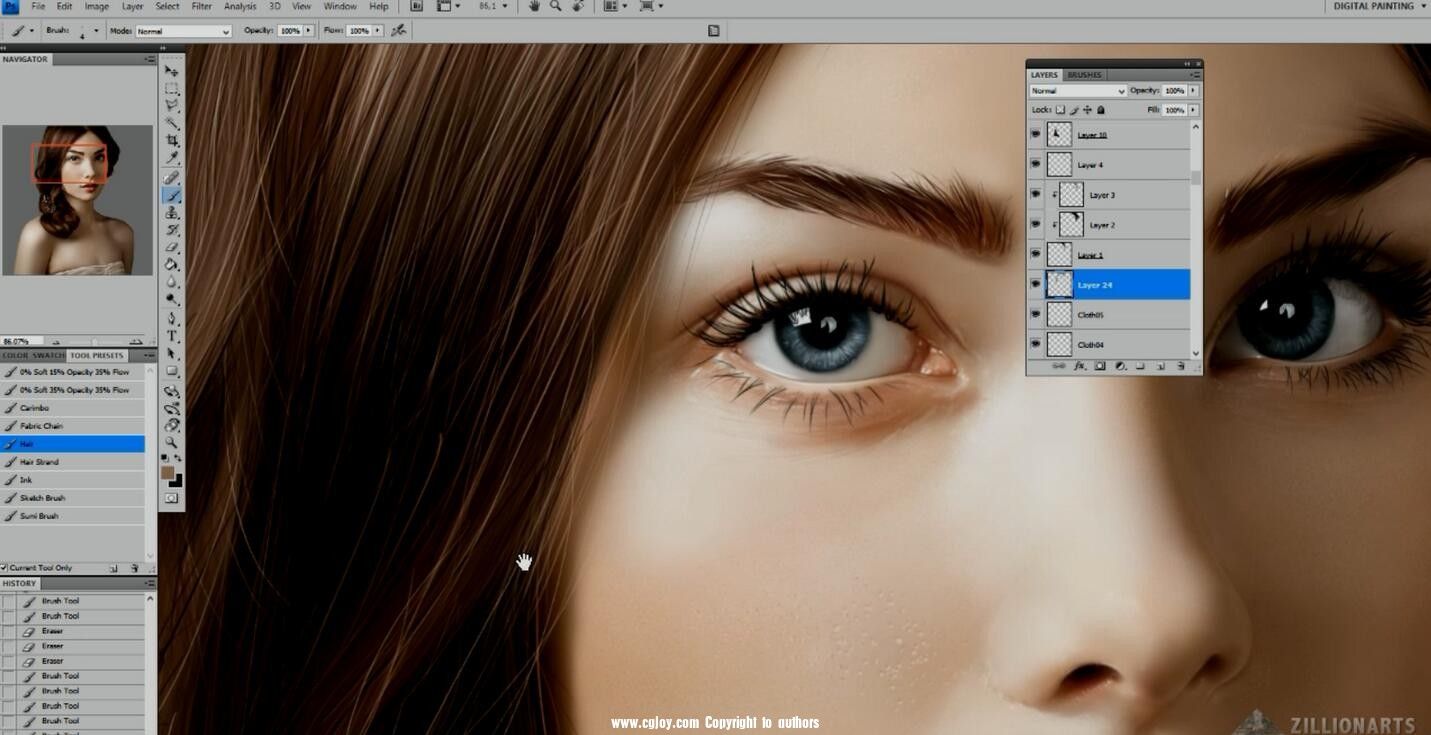1431x735 pixels.
Task: Select the Brush tool in toolbox
Action: pyautogui.click(x=171, y=195)
